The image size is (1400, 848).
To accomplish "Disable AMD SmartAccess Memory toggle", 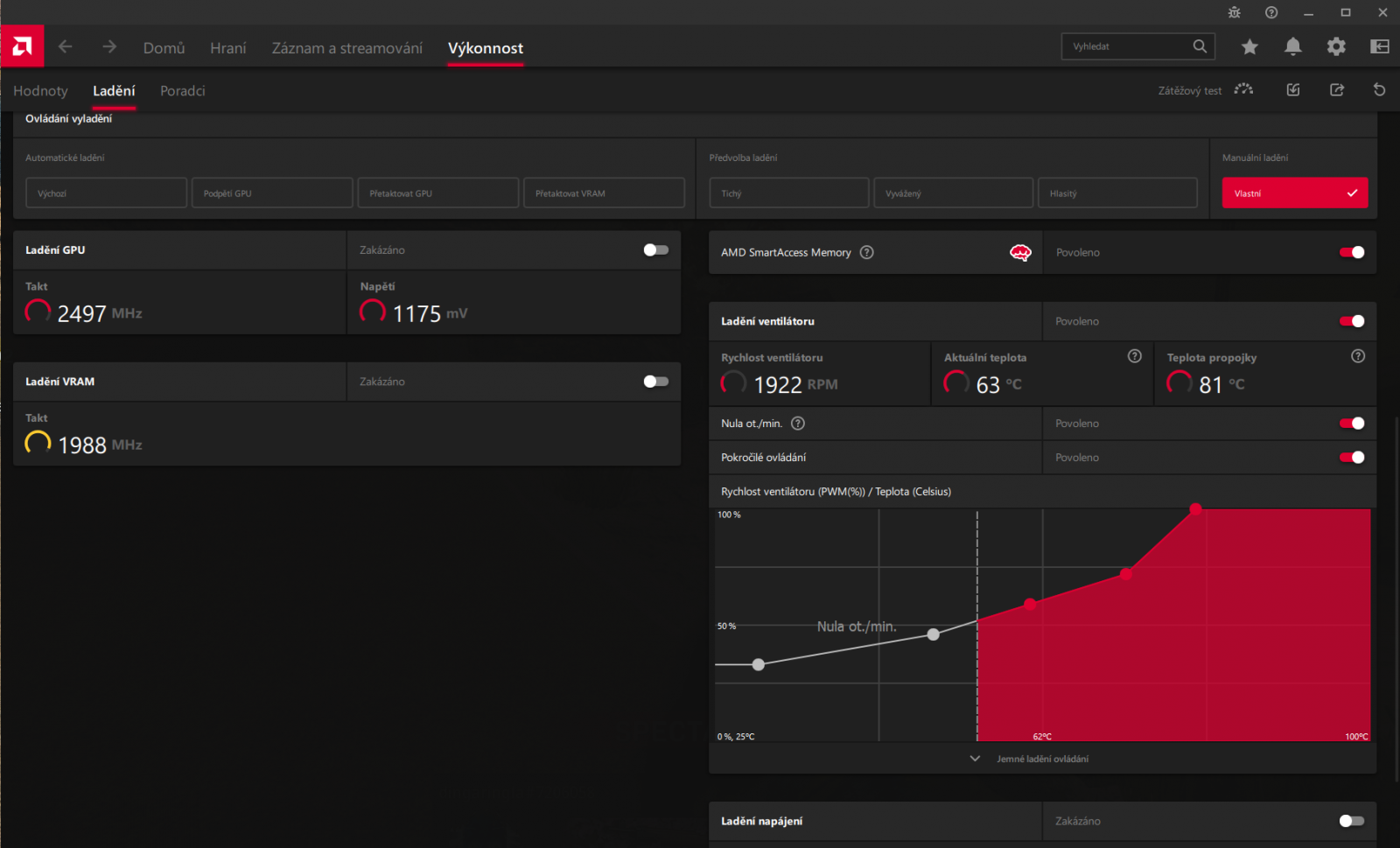I will point(1352,252).
